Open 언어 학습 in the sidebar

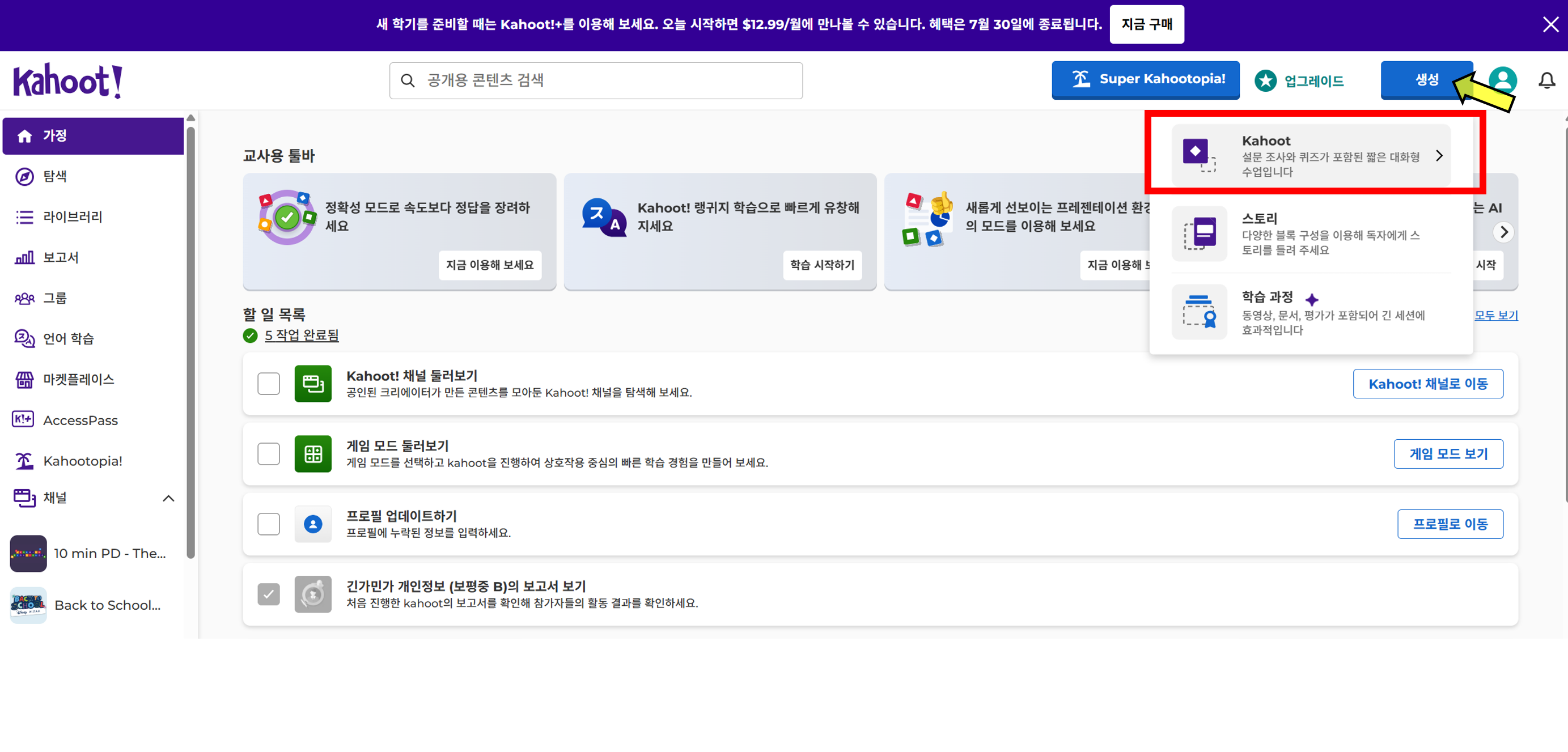tap(68, 339)
